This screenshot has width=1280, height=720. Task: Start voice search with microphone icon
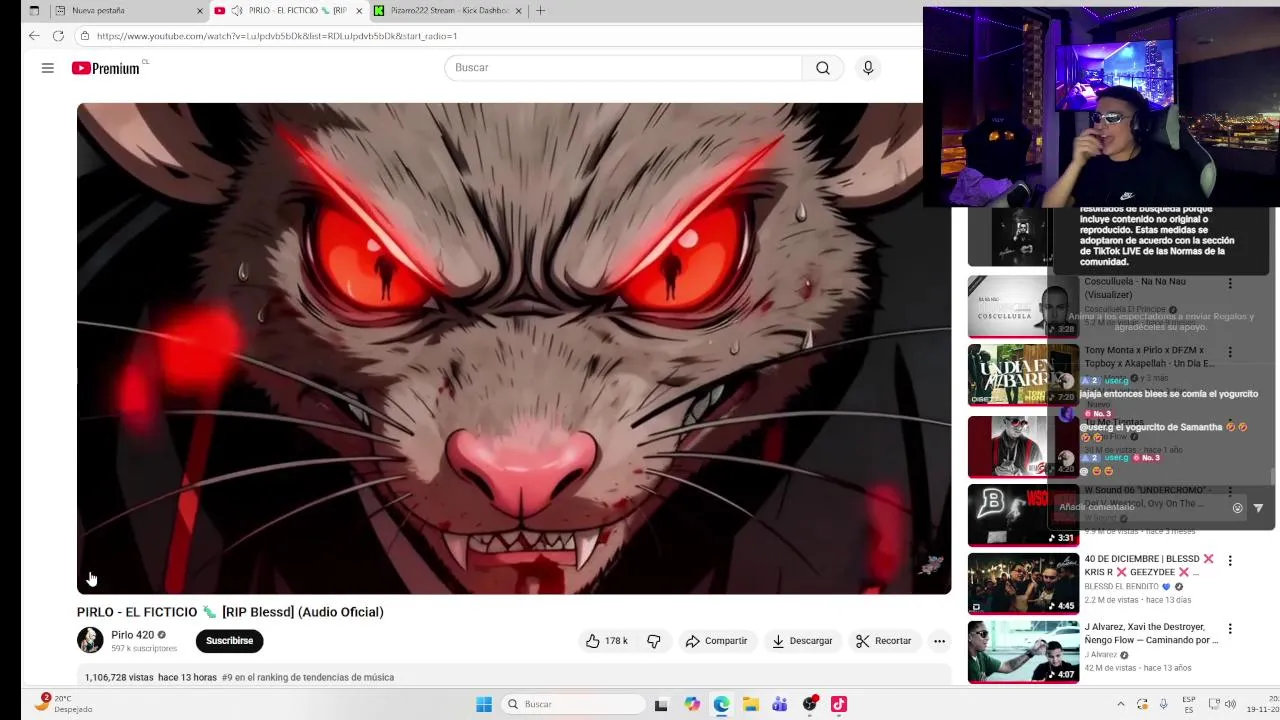pyautogui.click(x=868, y=67)
